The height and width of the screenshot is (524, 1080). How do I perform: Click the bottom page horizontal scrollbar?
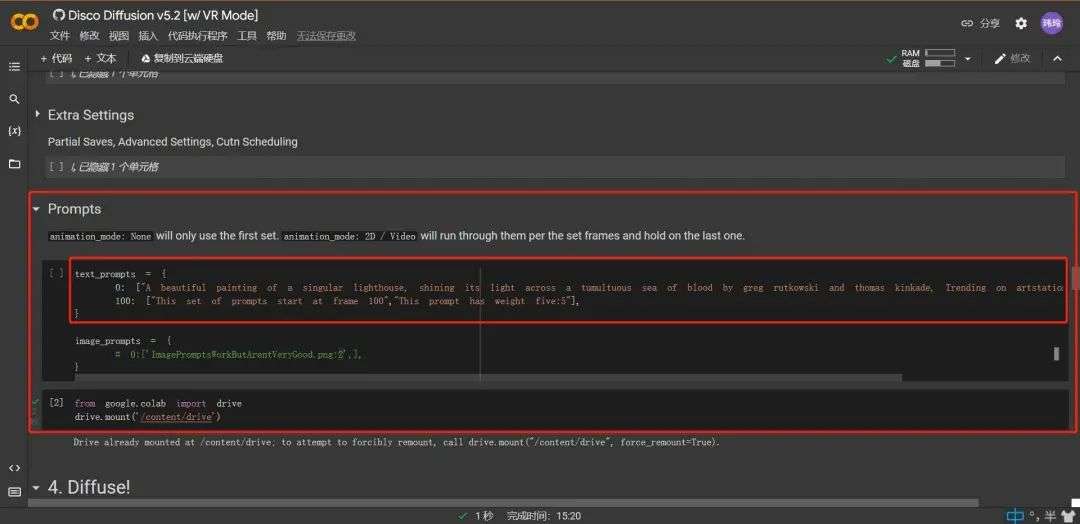coord(503,503)
